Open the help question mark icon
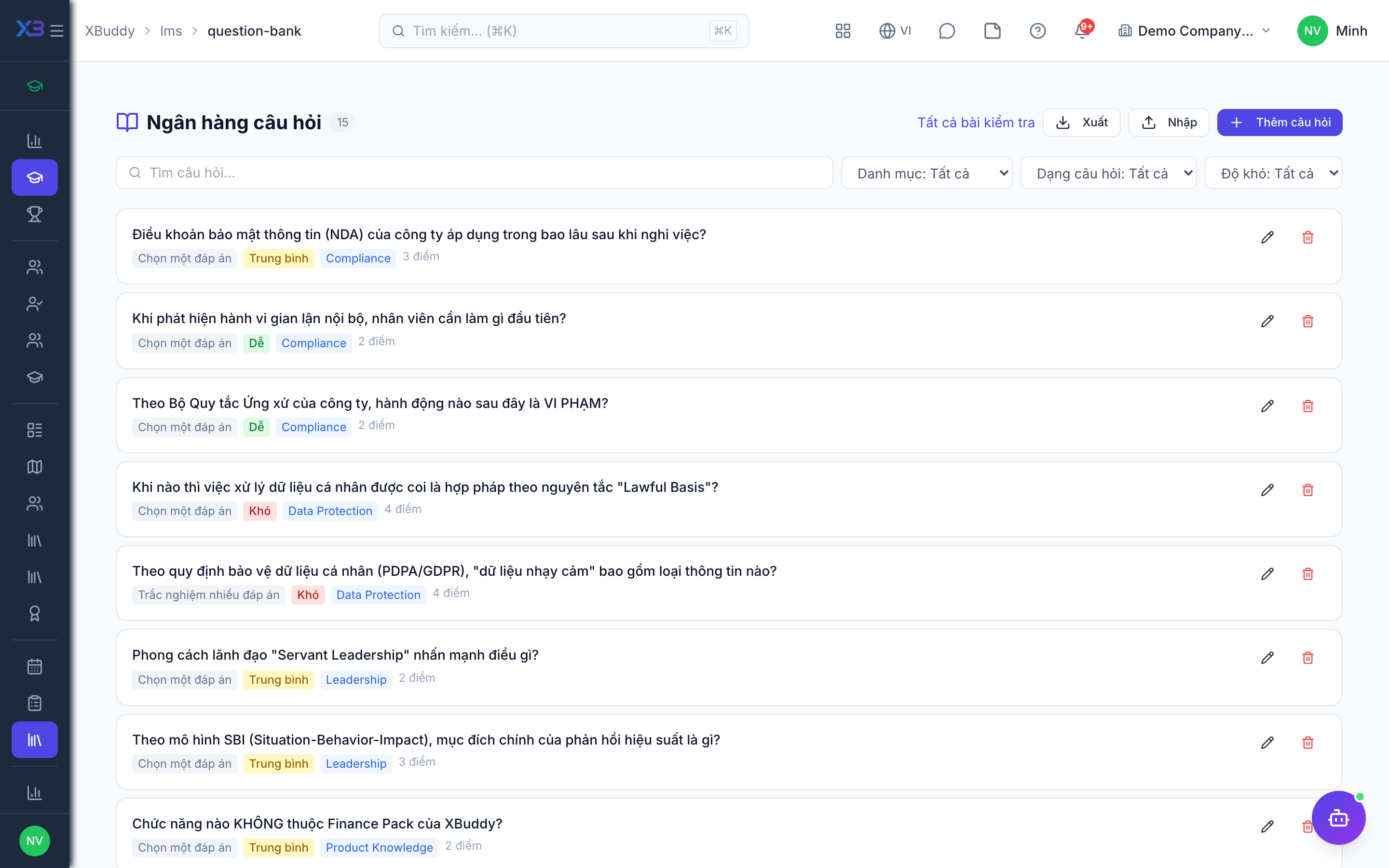1389x868 pixels. click(x=1037, y=31)
